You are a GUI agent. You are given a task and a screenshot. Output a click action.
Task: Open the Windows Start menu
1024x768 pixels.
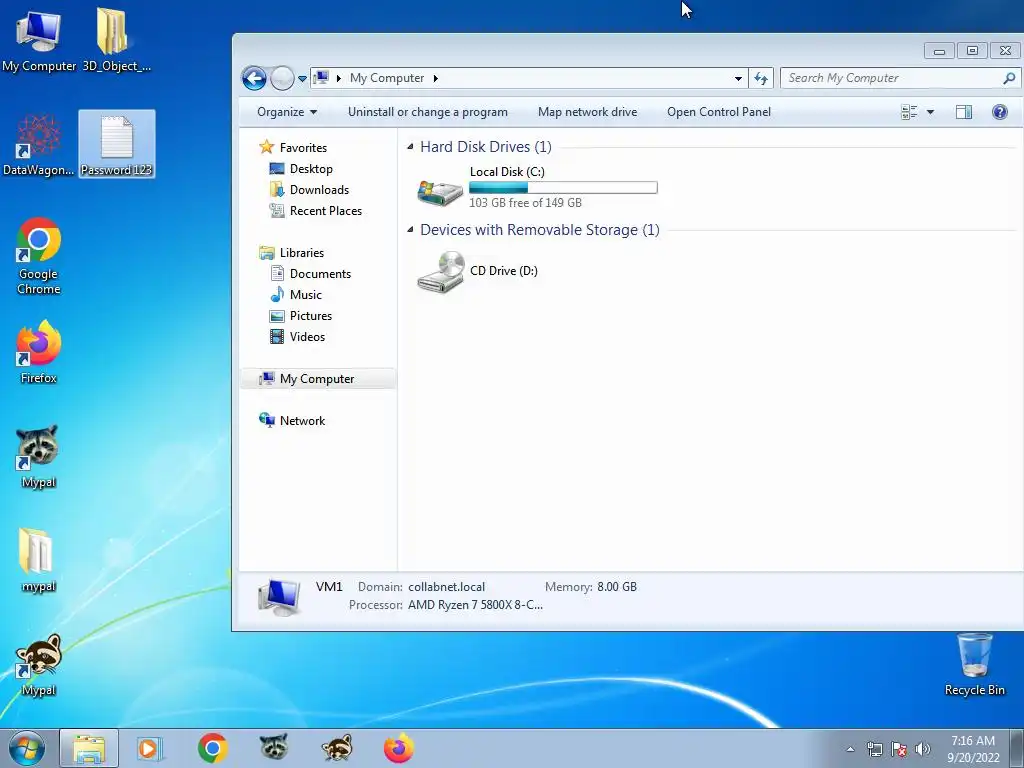pos(27,748)
